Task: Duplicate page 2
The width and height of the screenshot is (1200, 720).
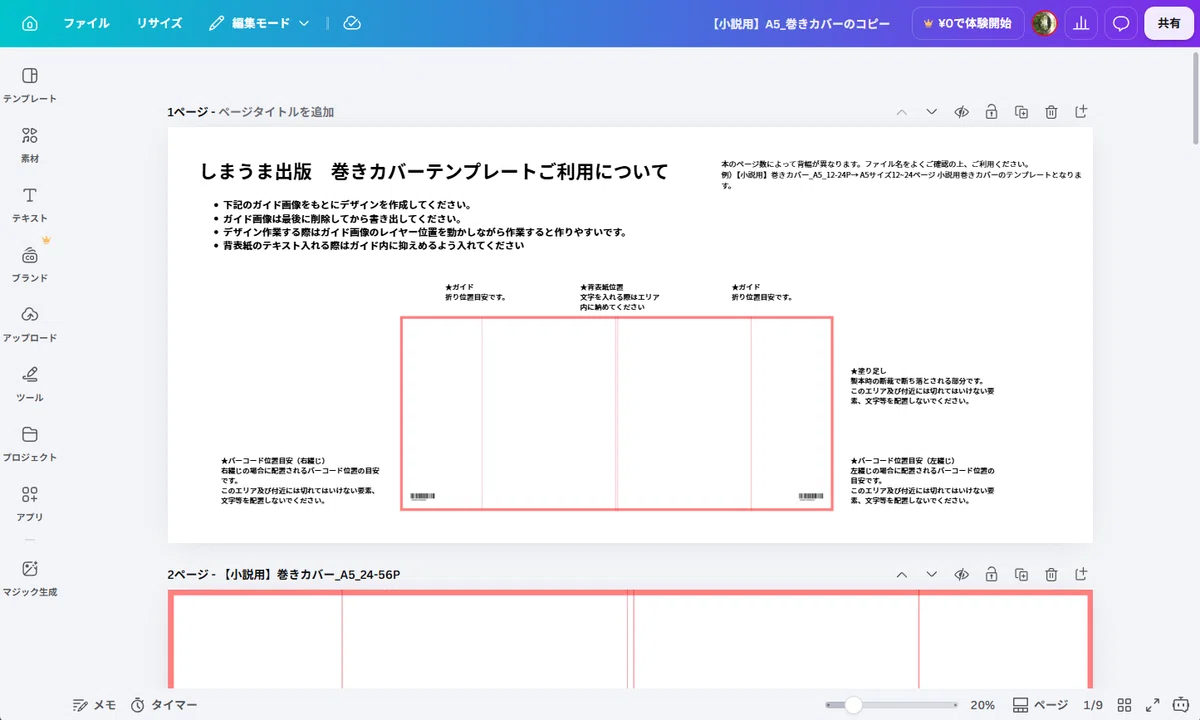Action: [x=1021, y=575]
